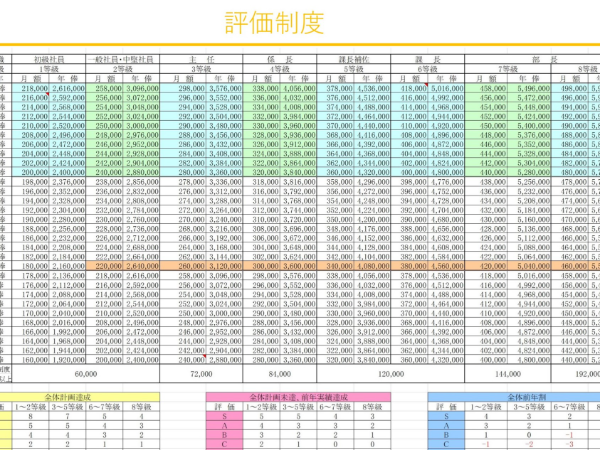Select the 年俸 header under 4等級
Screen dimensions: 600x450
[x=298, y=78]
